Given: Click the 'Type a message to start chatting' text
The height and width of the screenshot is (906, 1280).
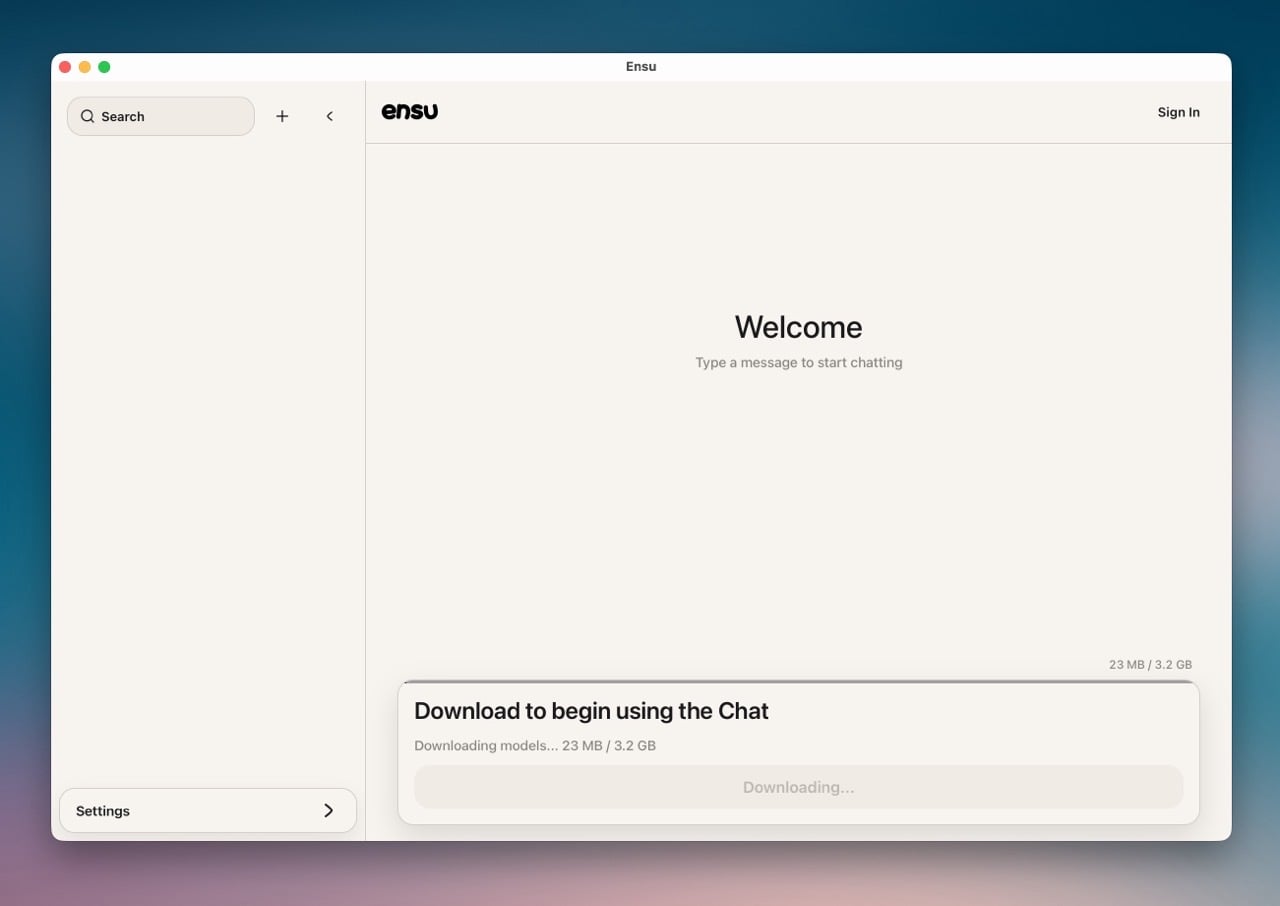Looking at the screenshot, I should coord(798,363).
